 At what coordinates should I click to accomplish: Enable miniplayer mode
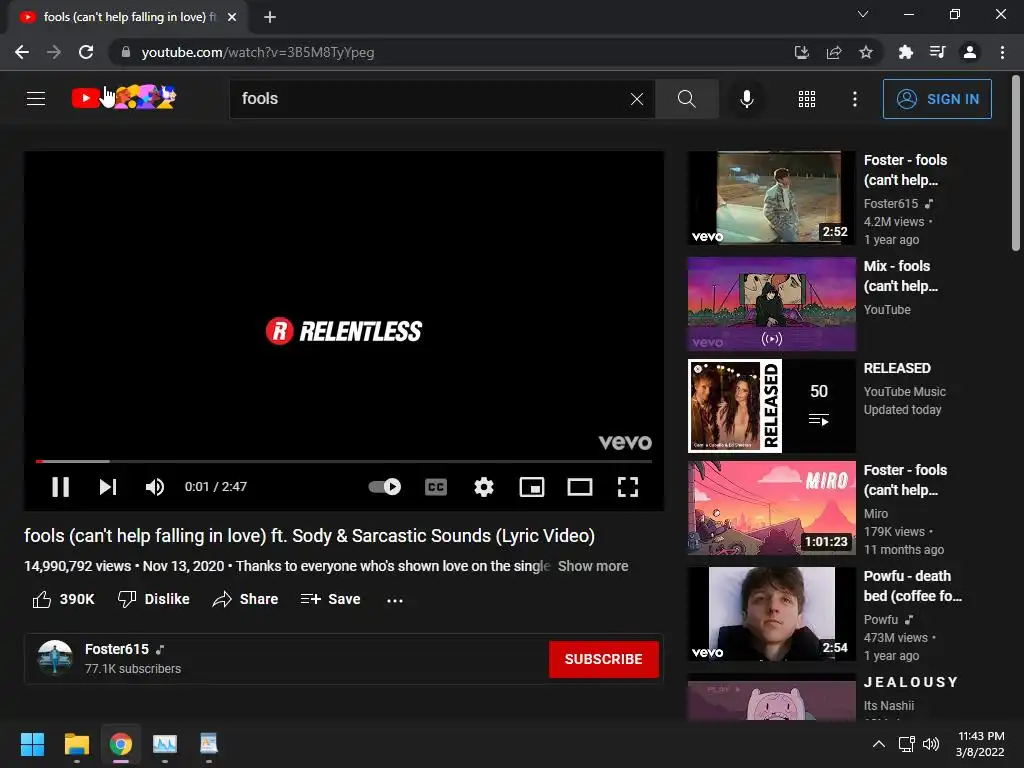532,487
